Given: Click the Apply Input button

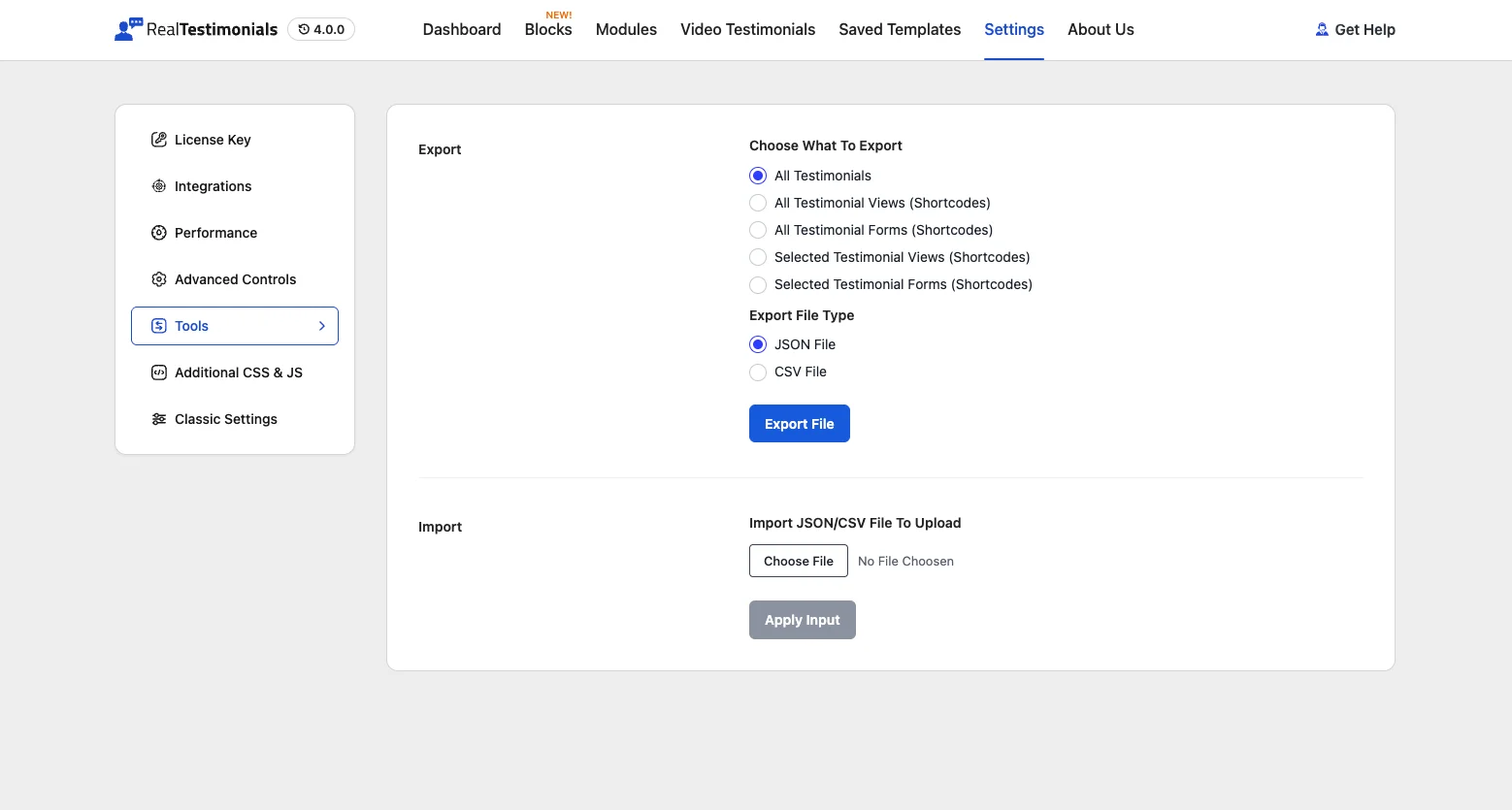Looking at the screenshot, I should (x=803, y=620).
